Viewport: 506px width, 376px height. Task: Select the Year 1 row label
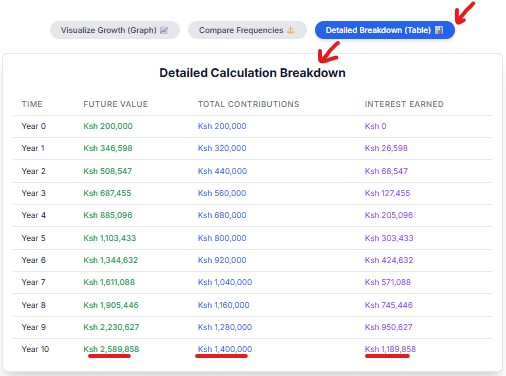[33, 148]
